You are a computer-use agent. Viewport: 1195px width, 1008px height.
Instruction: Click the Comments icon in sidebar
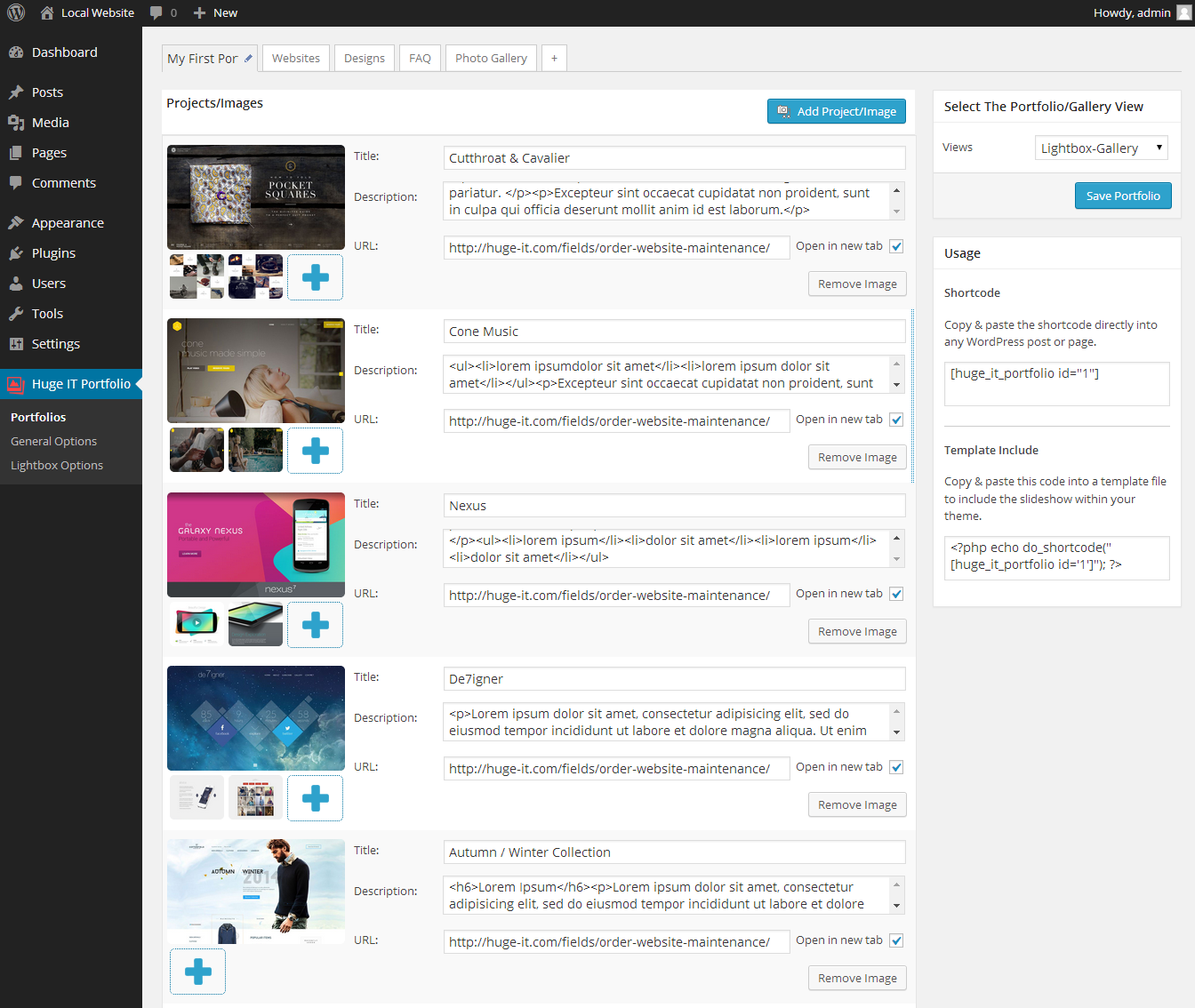(x=16, y=183)
